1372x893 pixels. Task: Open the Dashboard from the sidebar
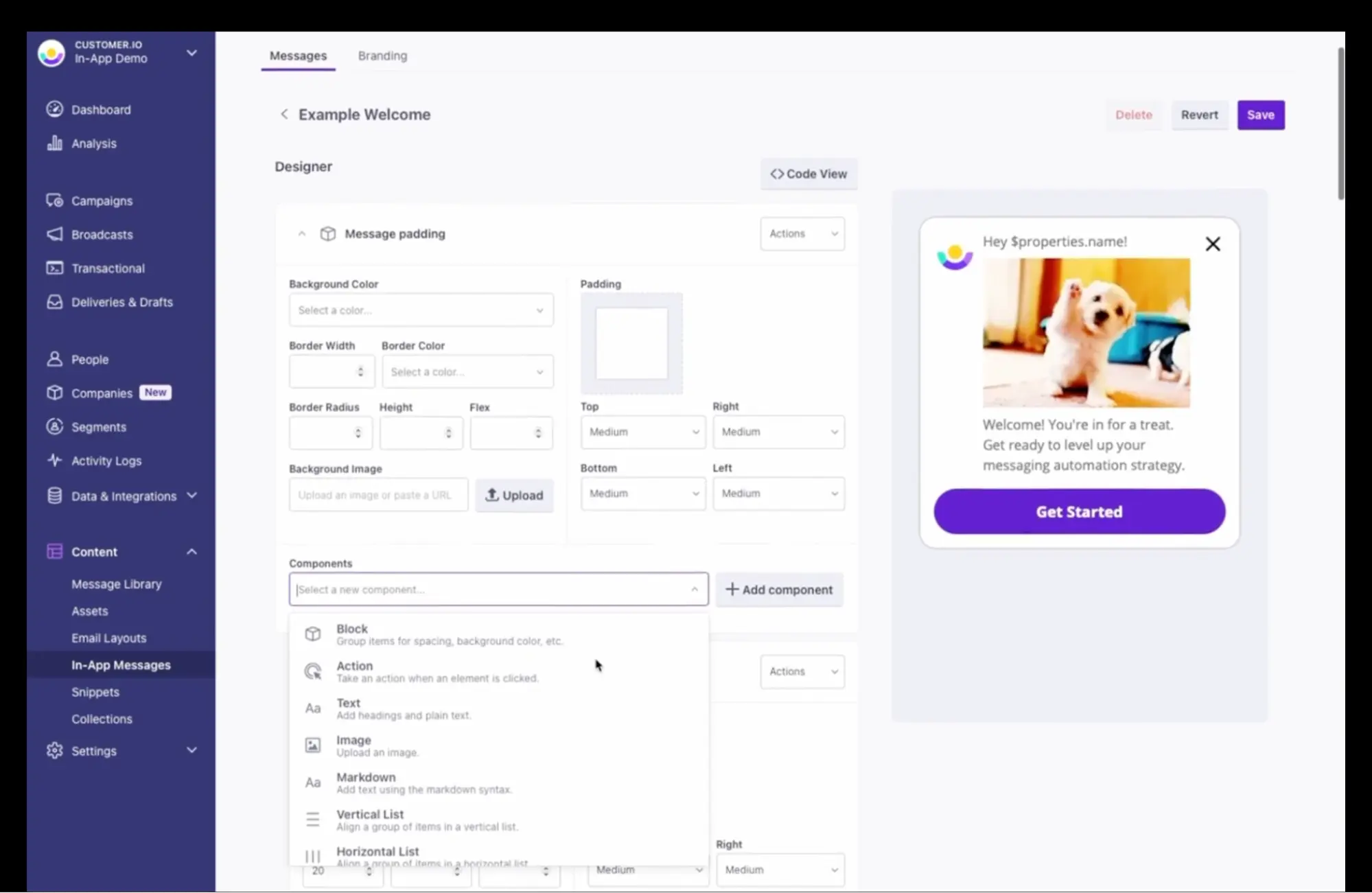(x=101, y=109)
